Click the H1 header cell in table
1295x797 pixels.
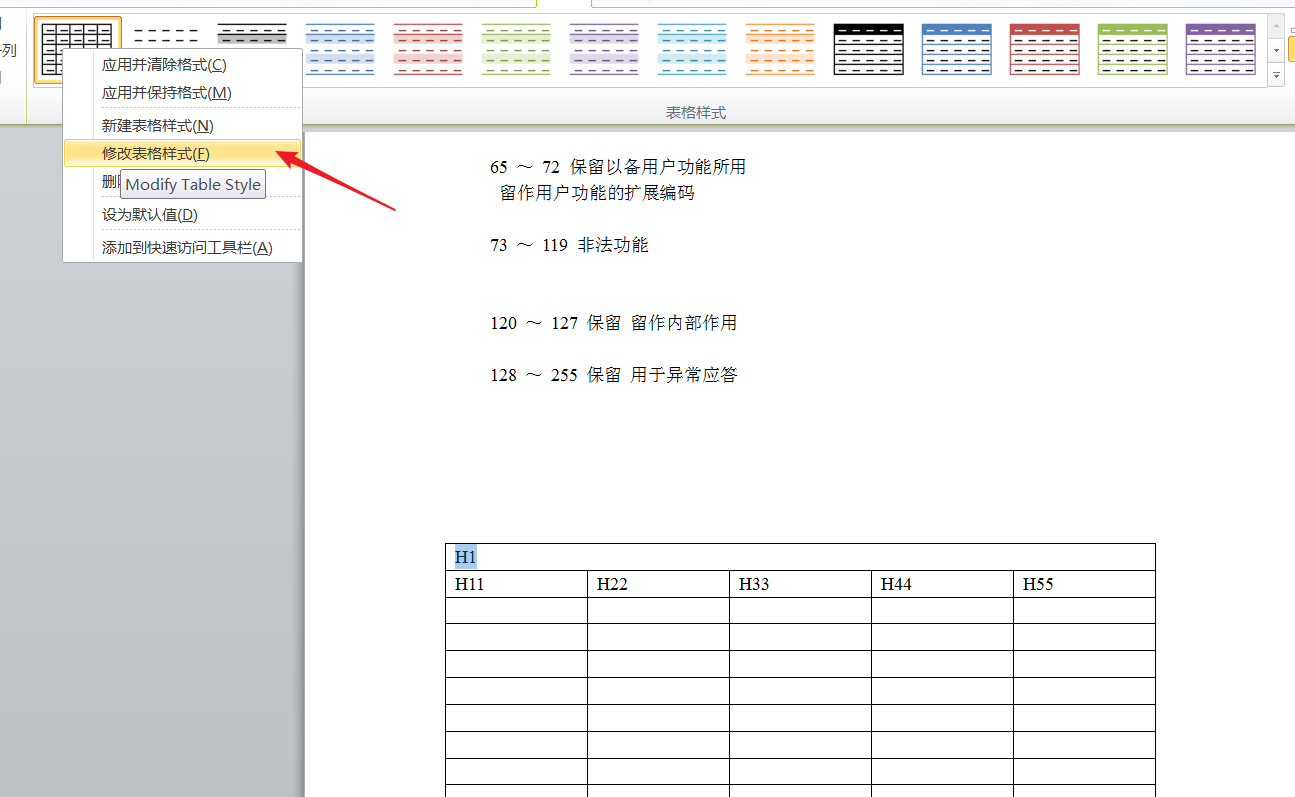click(800, 557)
